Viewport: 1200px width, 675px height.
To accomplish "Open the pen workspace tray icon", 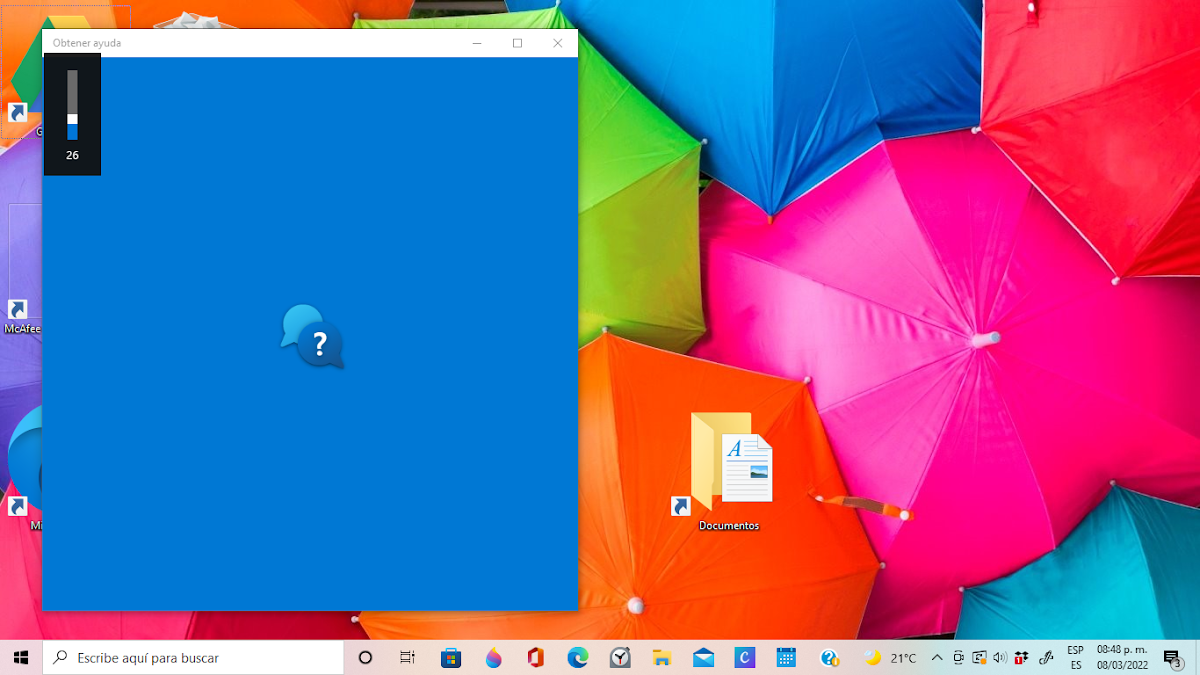I will (x=1047, y=657).
